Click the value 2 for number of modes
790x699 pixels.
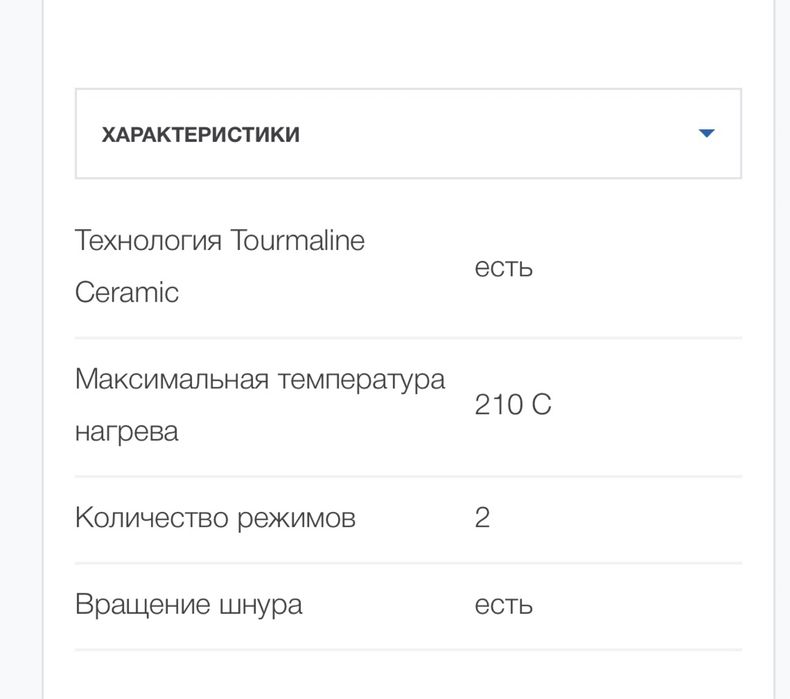482,518
